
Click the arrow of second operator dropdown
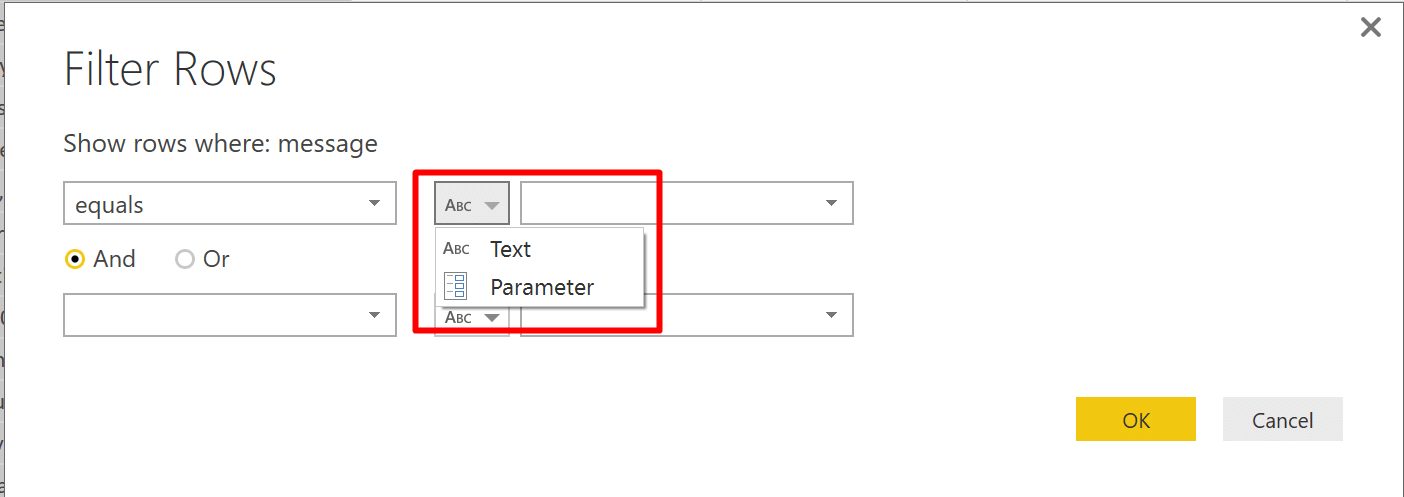(374, 315)
